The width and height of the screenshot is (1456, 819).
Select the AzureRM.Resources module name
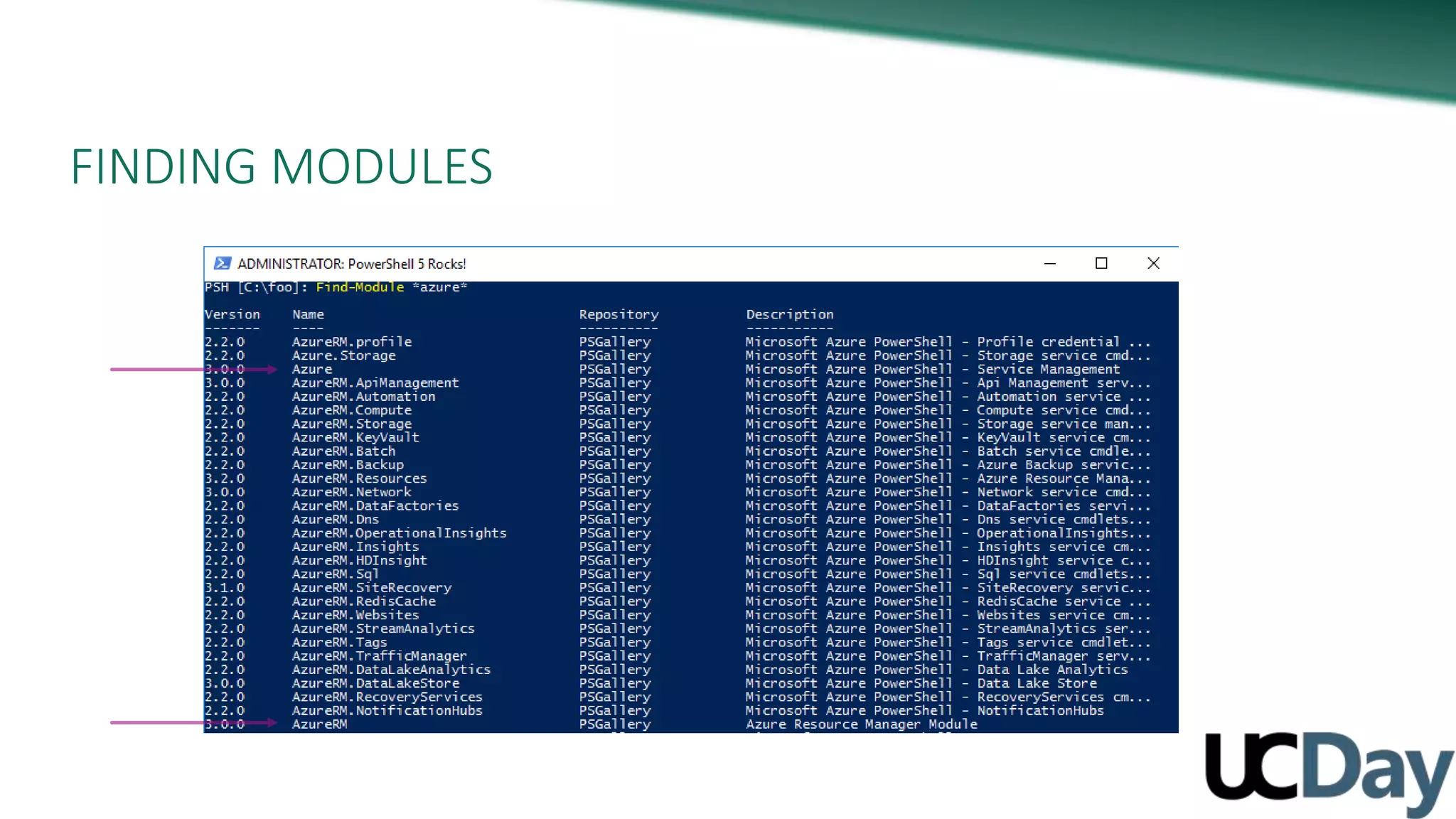click(x=360, y=478)
